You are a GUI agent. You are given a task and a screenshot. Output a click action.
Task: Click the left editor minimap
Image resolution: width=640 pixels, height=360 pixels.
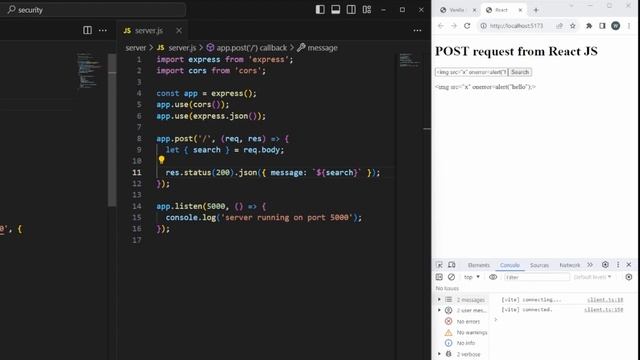89,70
